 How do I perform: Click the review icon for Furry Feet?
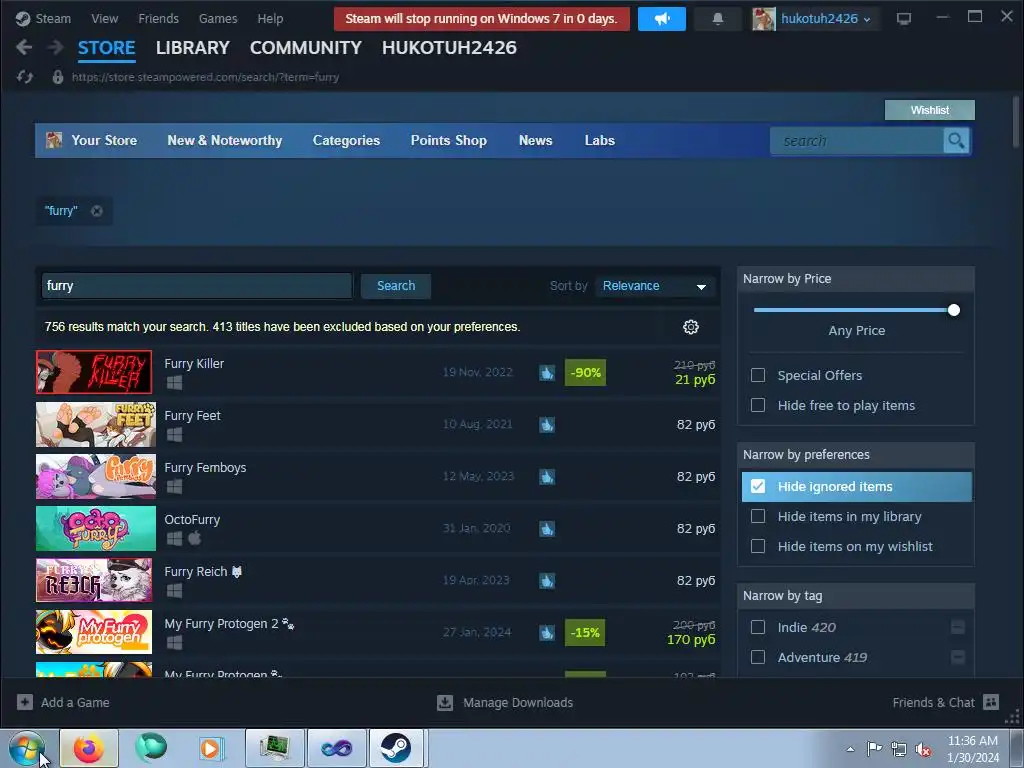pyautogui.click(x=547, y=425)
